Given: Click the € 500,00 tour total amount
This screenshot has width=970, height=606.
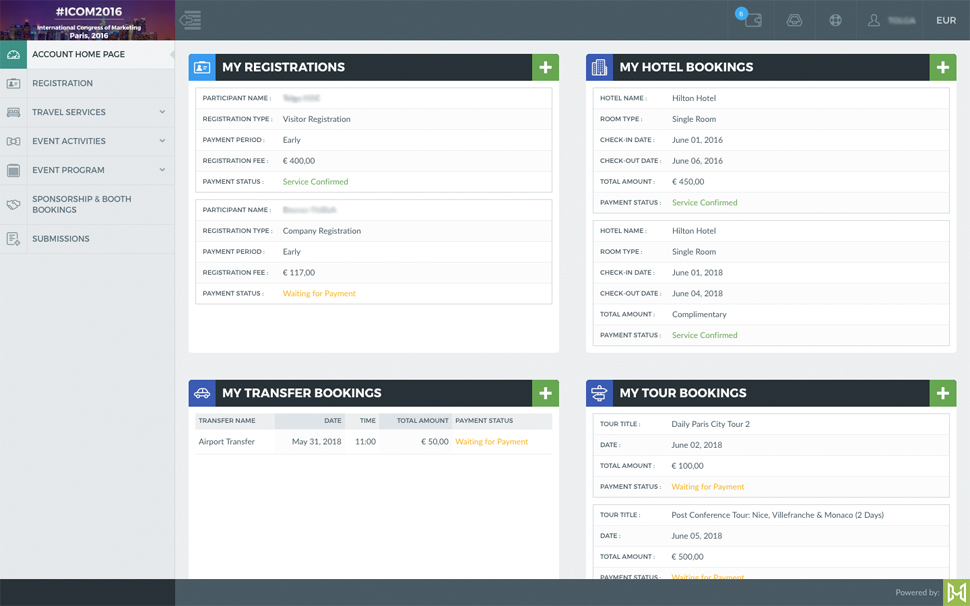Looking at the screenshot, I should tap(687, 557).
